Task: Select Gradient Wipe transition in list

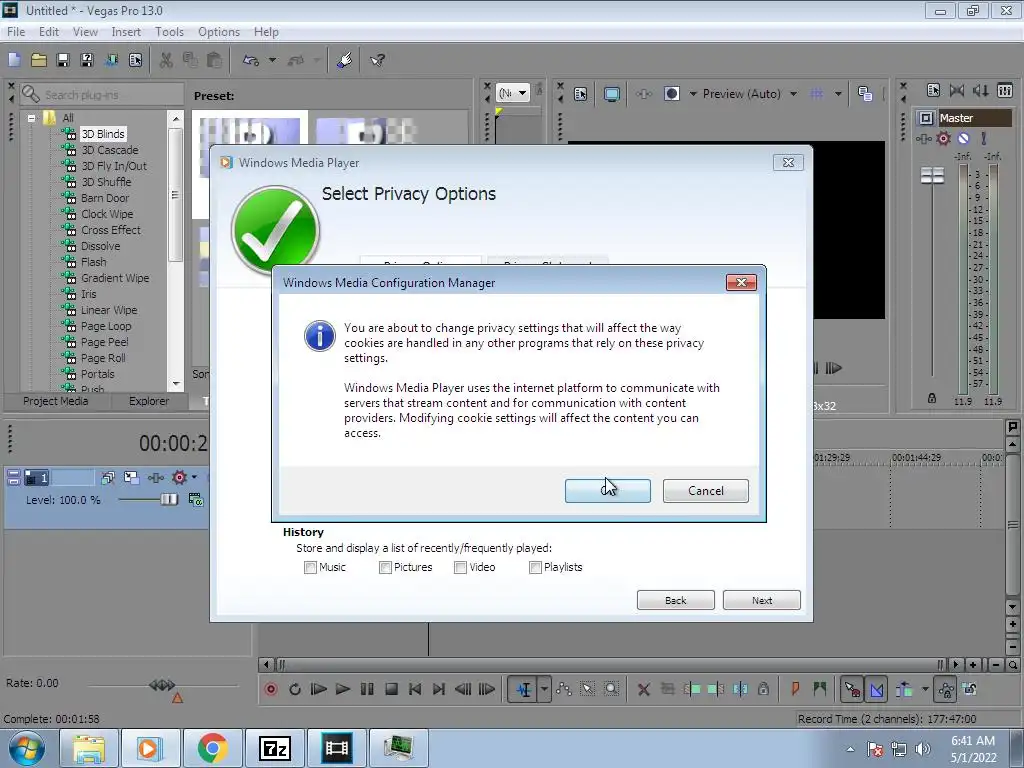Action: [x=115, y=278]
